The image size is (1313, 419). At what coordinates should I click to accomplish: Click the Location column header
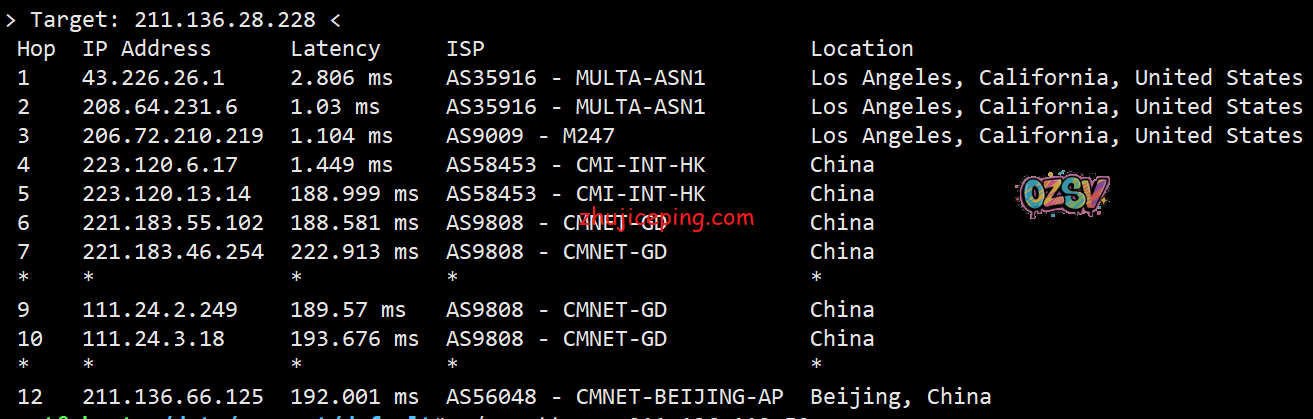coord(861,49)
